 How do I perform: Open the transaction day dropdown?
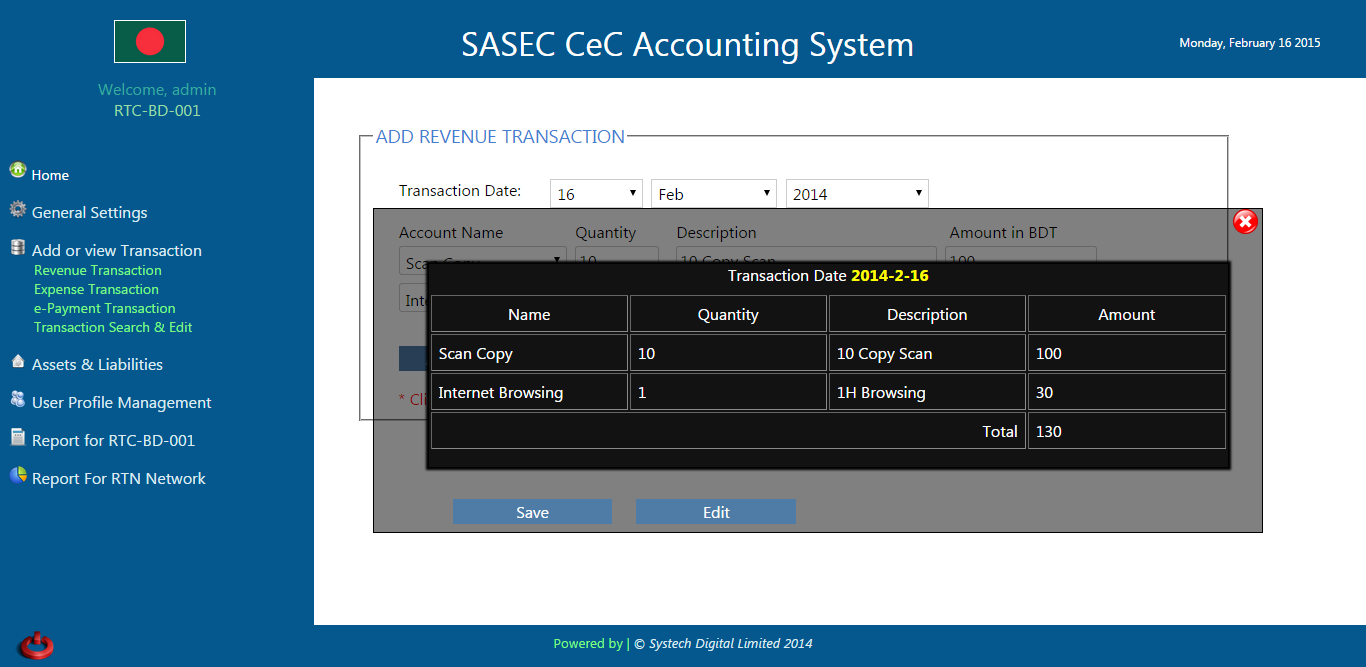point(596,194)
